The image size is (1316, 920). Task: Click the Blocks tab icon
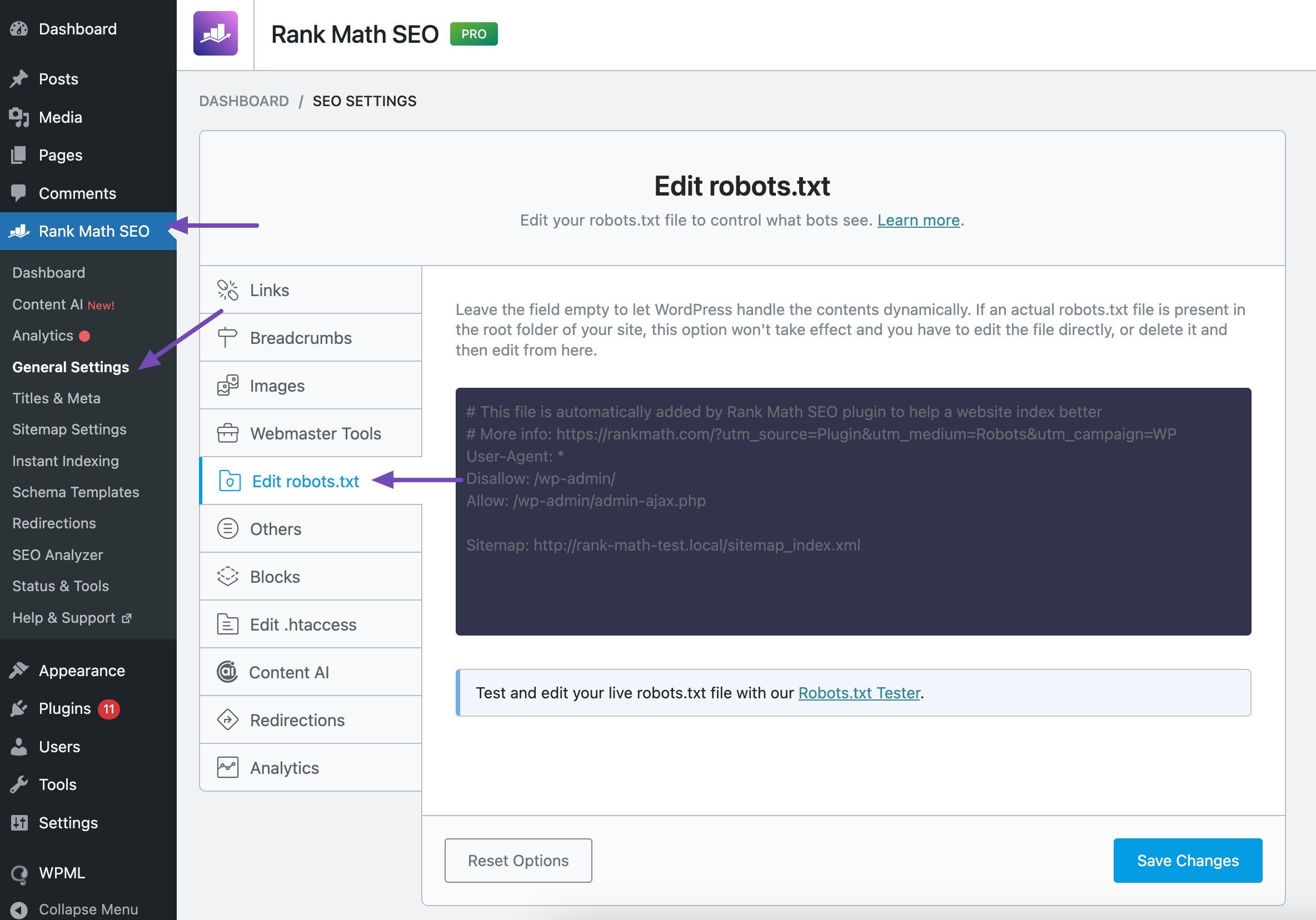tap(227, 576)
